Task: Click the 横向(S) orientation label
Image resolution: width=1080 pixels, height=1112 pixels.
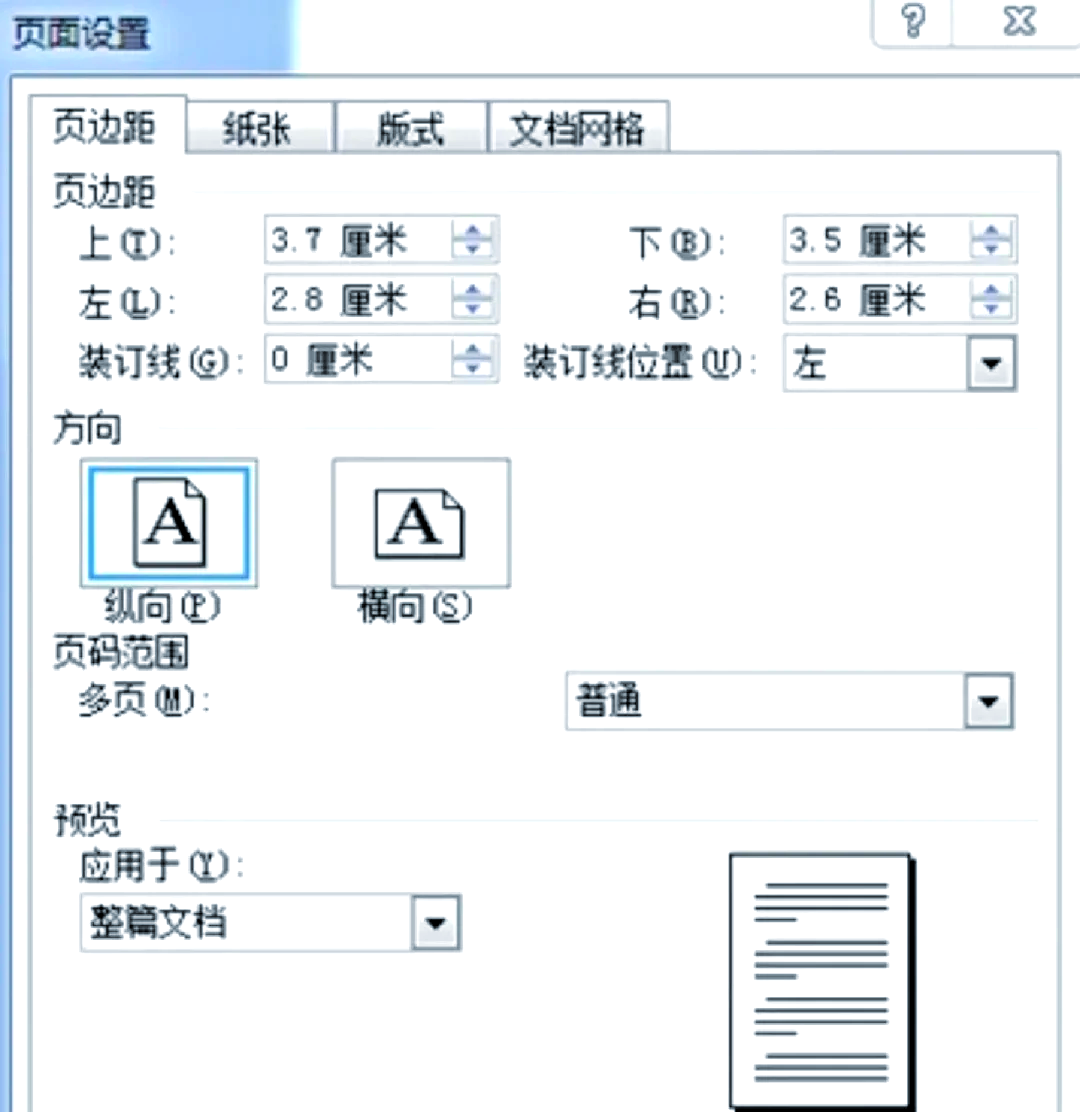Action: tap(415, 606)
